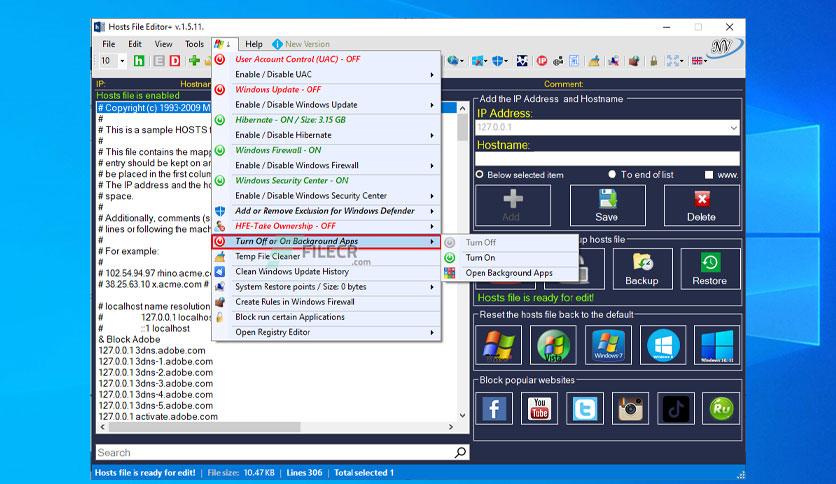Click the Delete button
The image size is (836, 484).
tap(702, 206)
